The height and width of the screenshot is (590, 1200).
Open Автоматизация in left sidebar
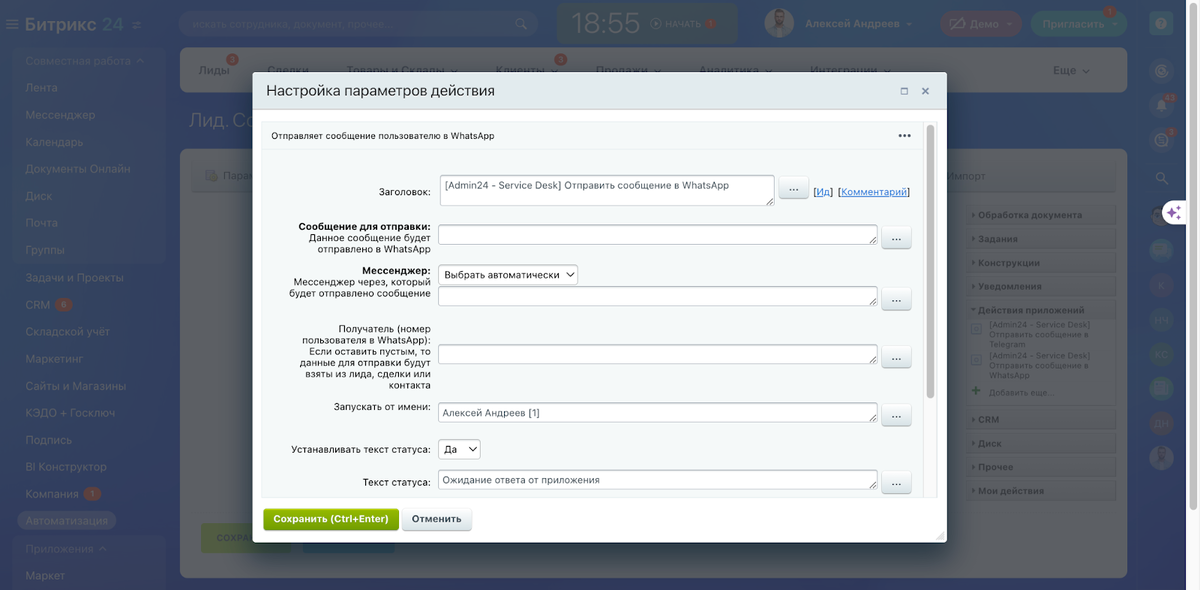coord(67,521)
